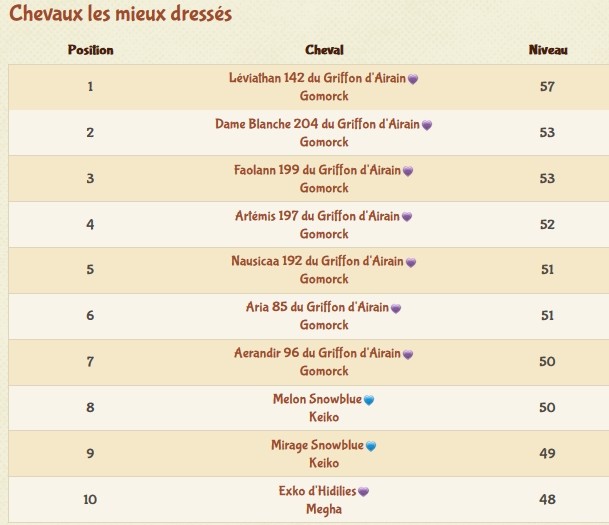Click level 51 in Aria row

coord(547,315)
